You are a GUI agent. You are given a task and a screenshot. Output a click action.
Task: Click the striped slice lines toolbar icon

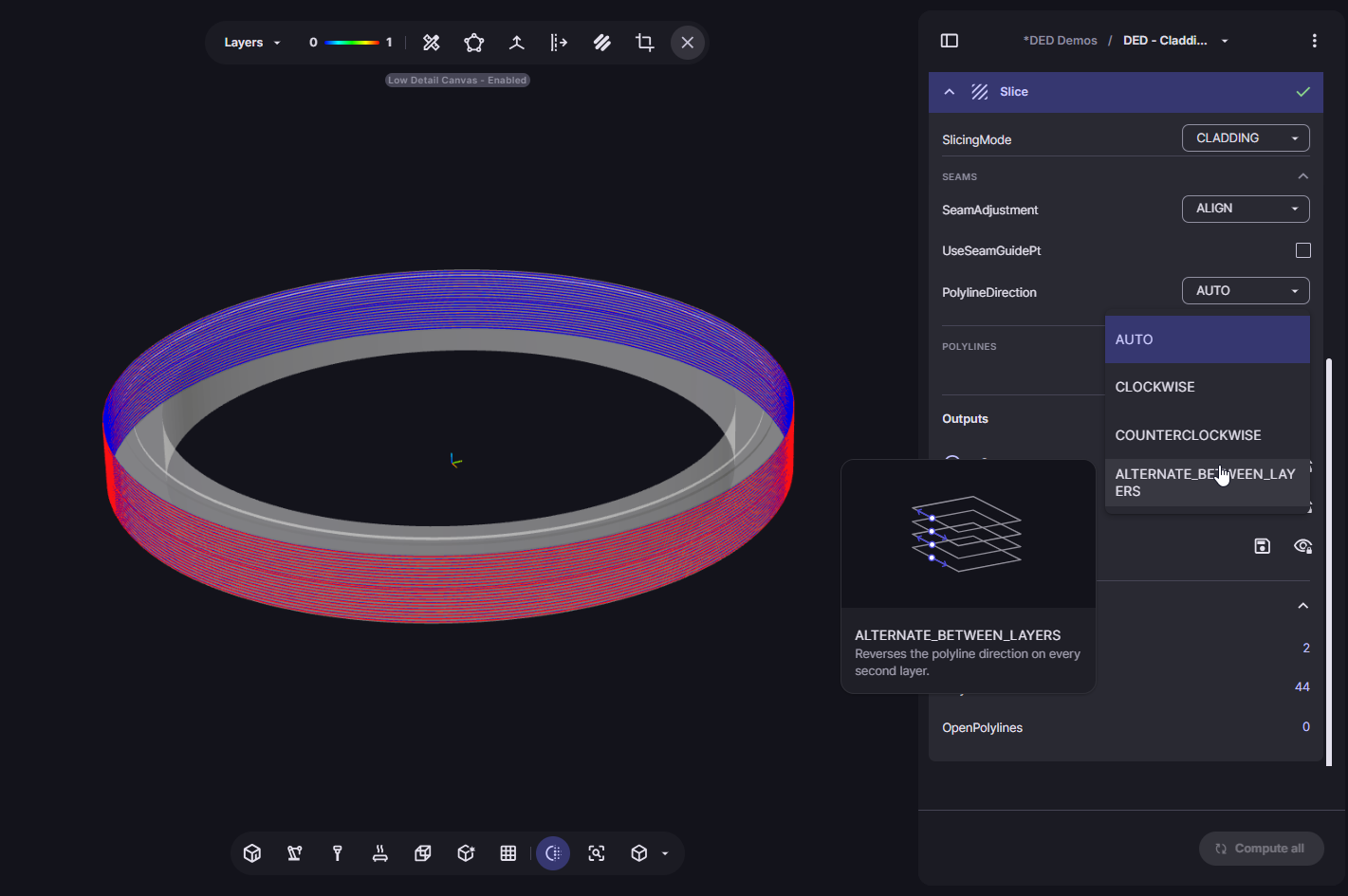(x=602, y=43)
